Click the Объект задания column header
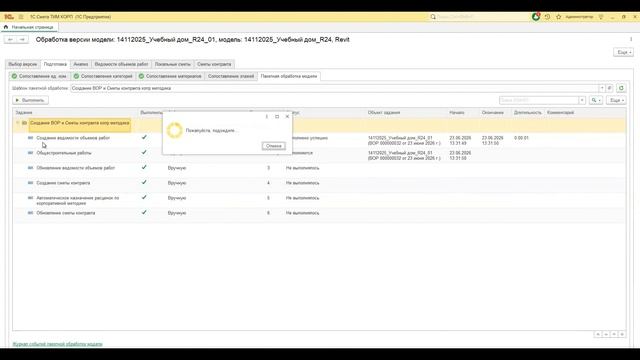This screenshot has width=640, height=360. click(x=406, y=112)
